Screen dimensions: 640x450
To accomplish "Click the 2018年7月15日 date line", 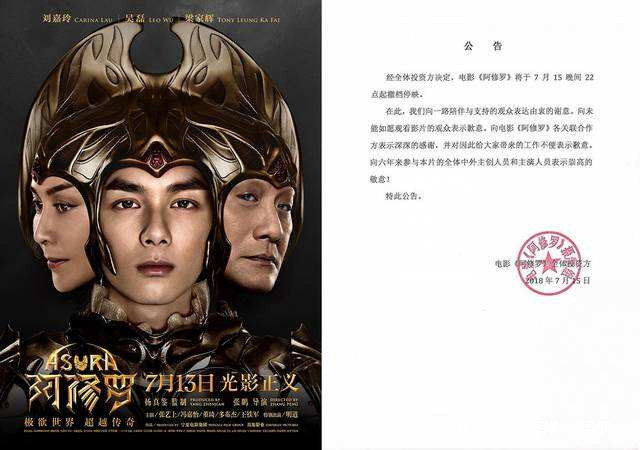I will 558,281.
